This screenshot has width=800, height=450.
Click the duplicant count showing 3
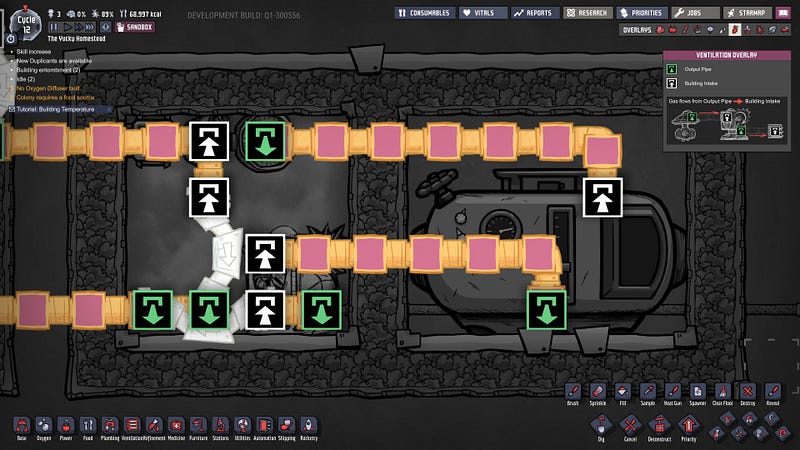coord(54,14)
